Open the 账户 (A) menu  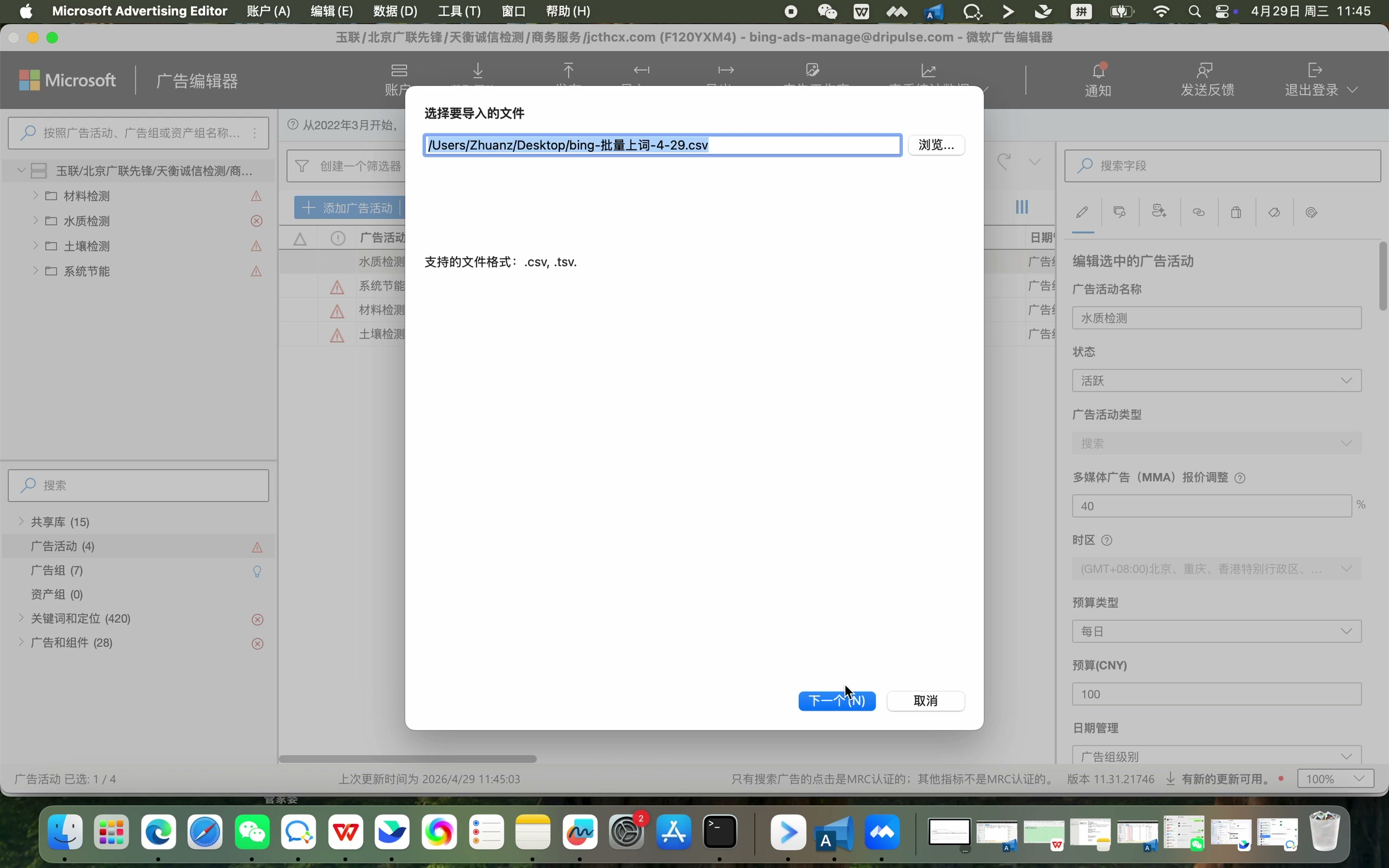(x=268, y=11)
